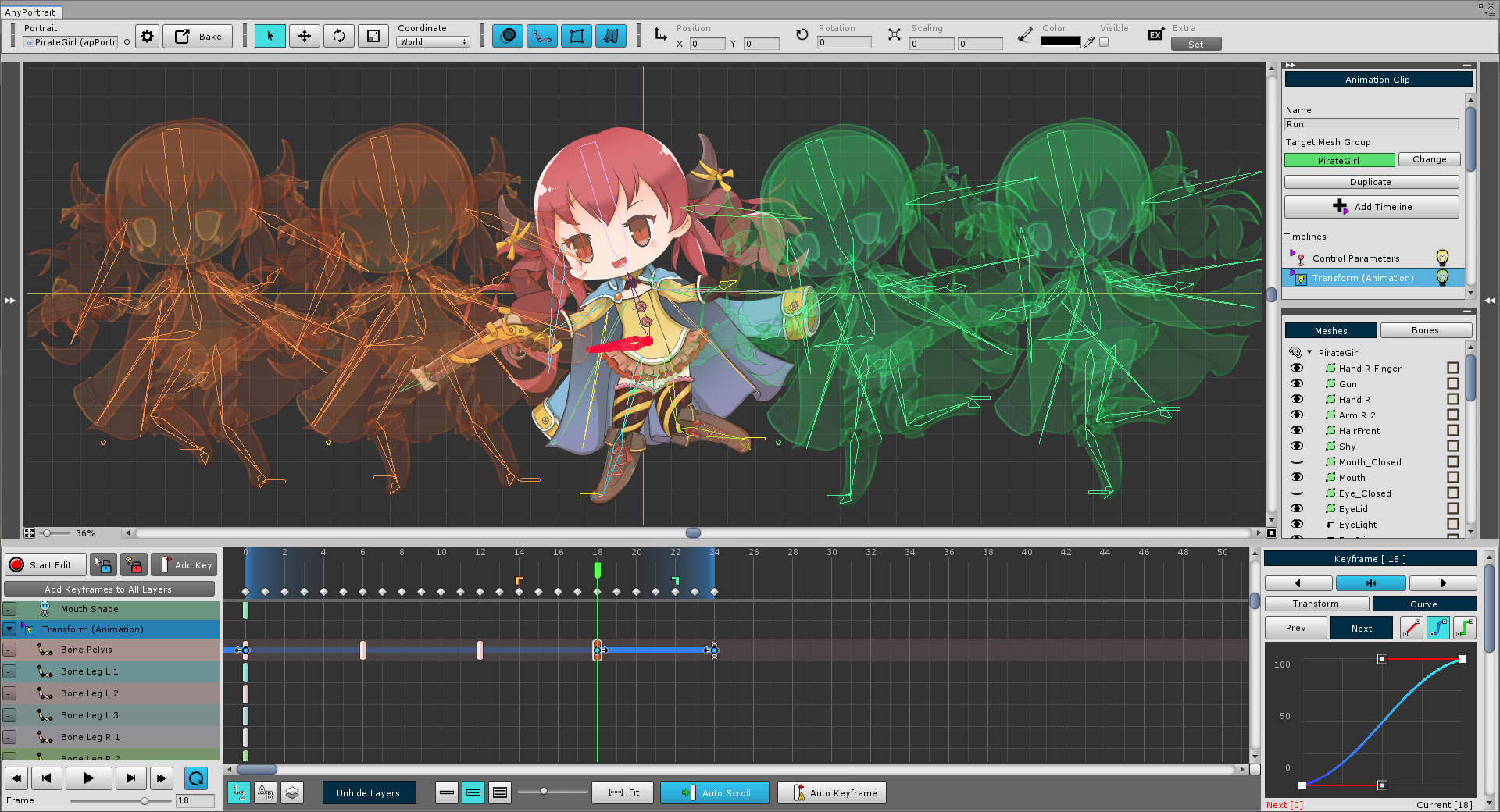The width and height of the screenshot is (1500, 812).
Task: Click the black Color swatch
Action: [1061, 42]
